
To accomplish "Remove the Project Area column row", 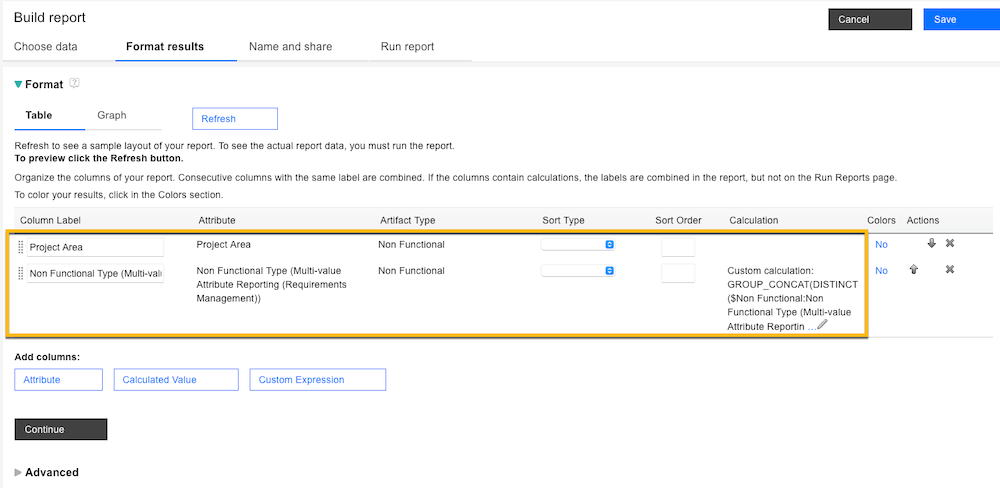I will click(x=950, y=243).
